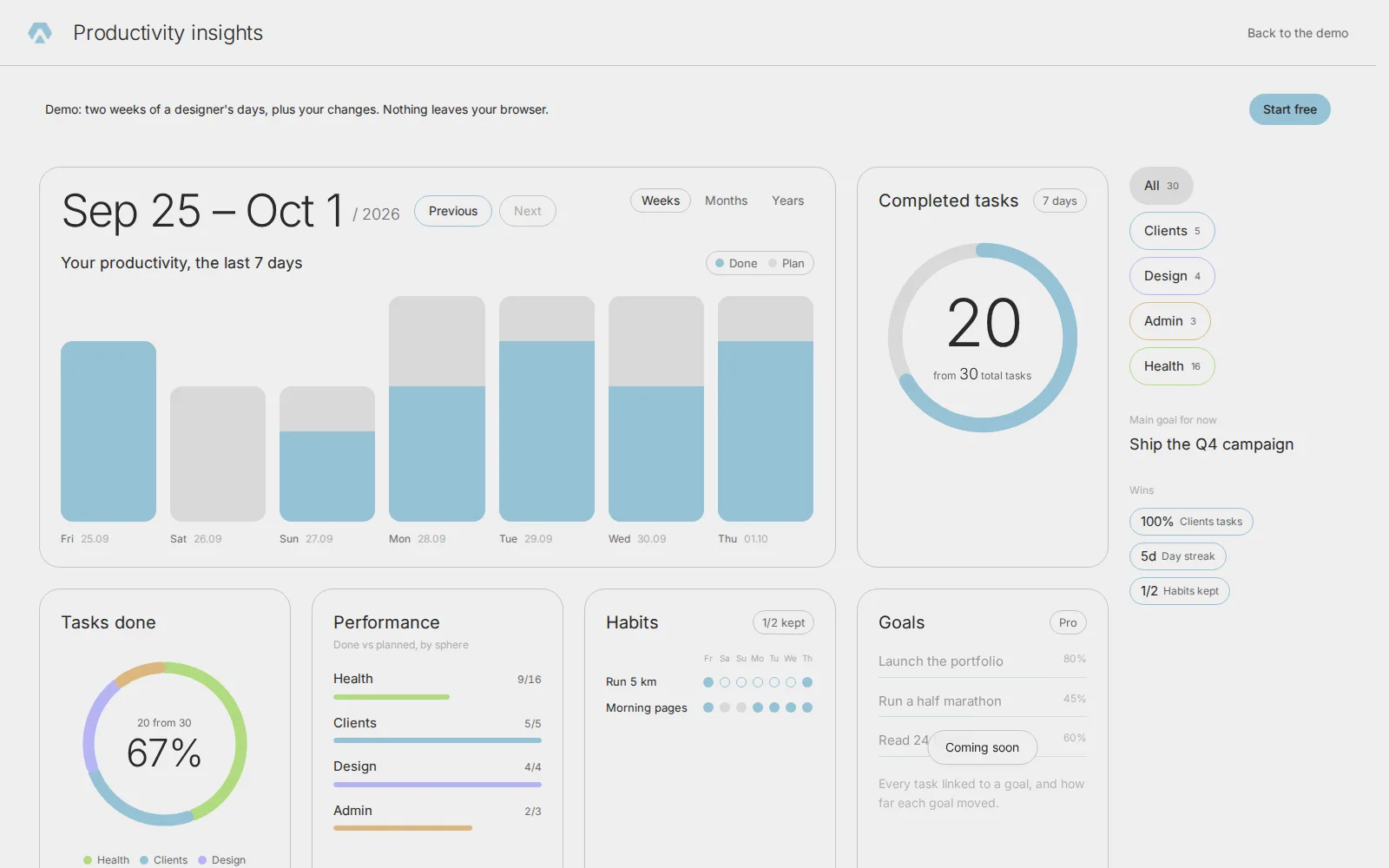Select the All 30 filter chip

[1162, 186]
